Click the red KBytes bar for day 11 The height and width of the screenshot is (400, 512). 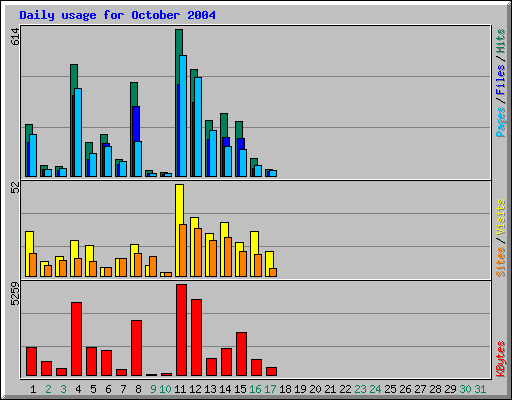click(181, 330)
